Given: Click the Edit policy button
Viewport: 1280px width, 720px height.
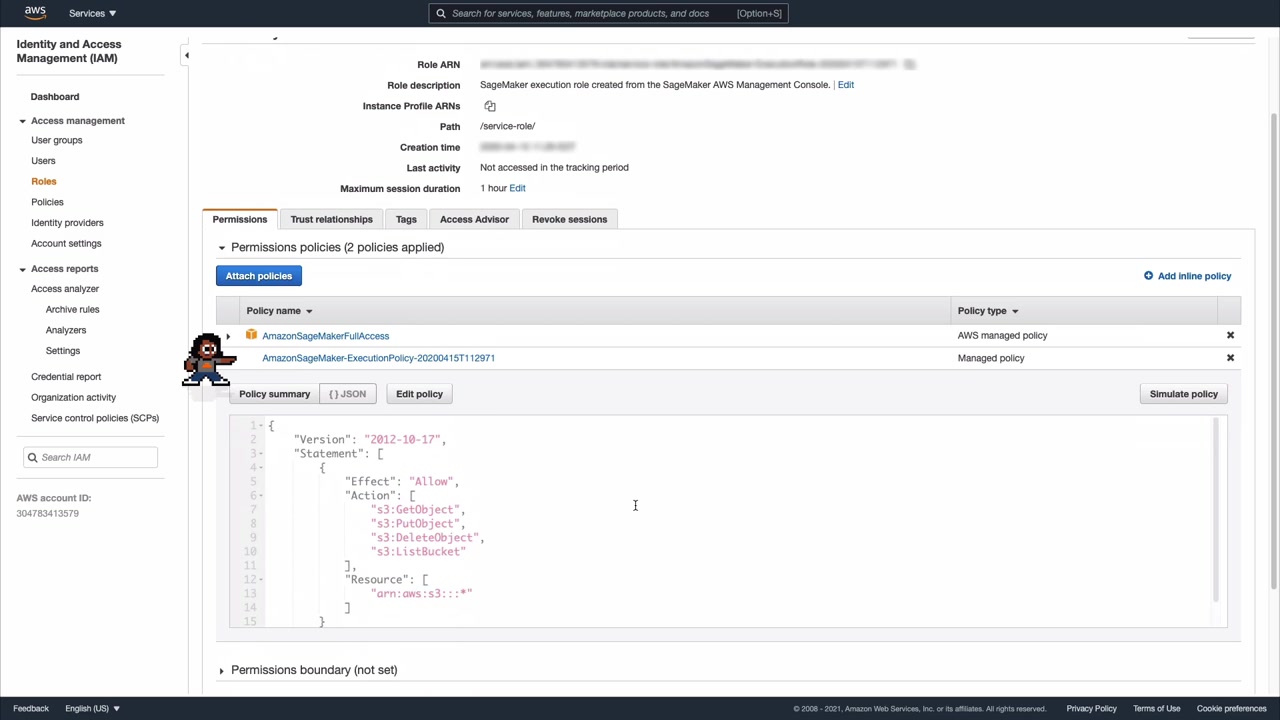Looking at the screenshot, I should 419,394.
